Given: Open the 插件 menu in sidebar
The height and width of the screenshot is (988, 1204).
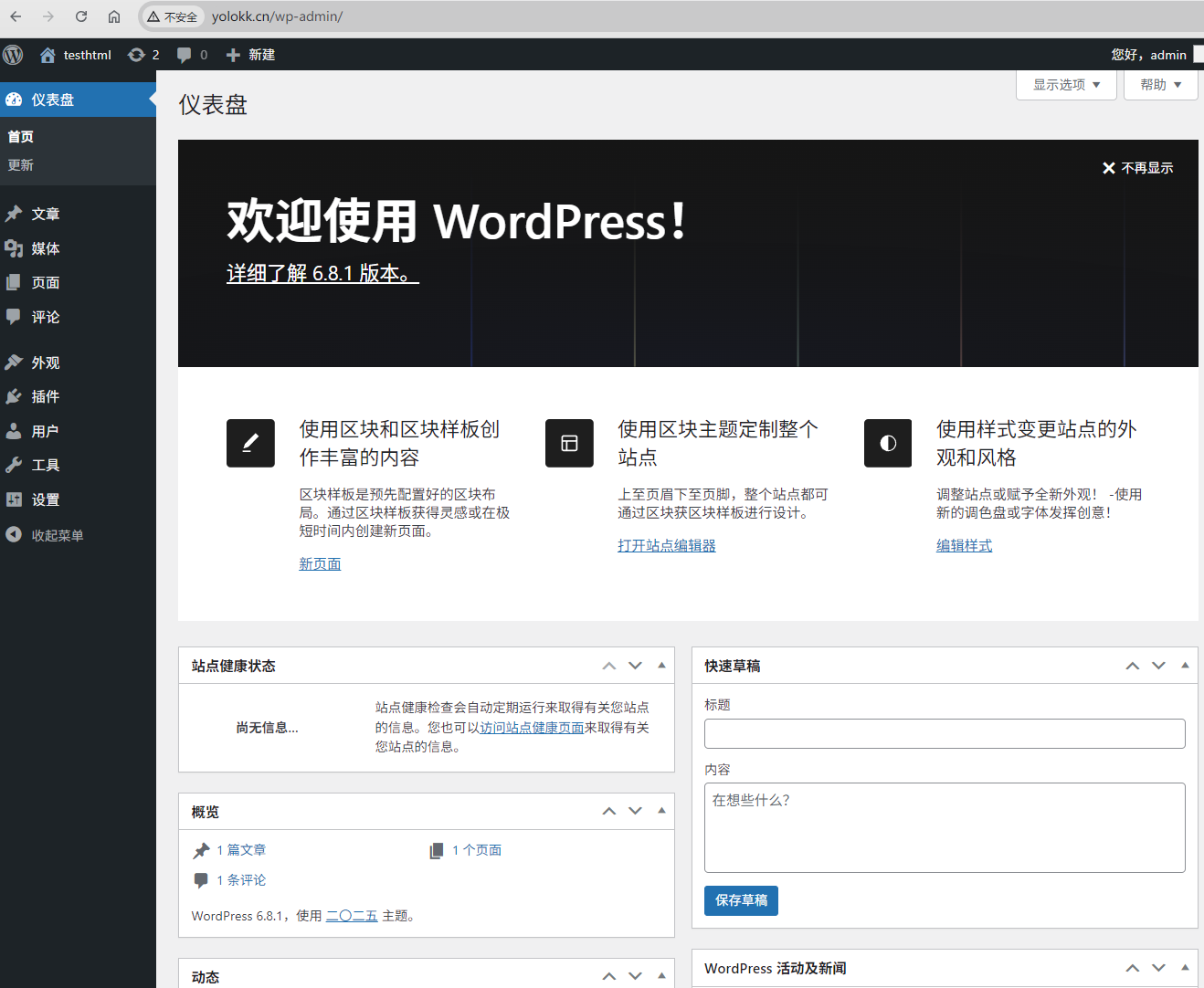Looking at the screenshot, I should [46, 396].
